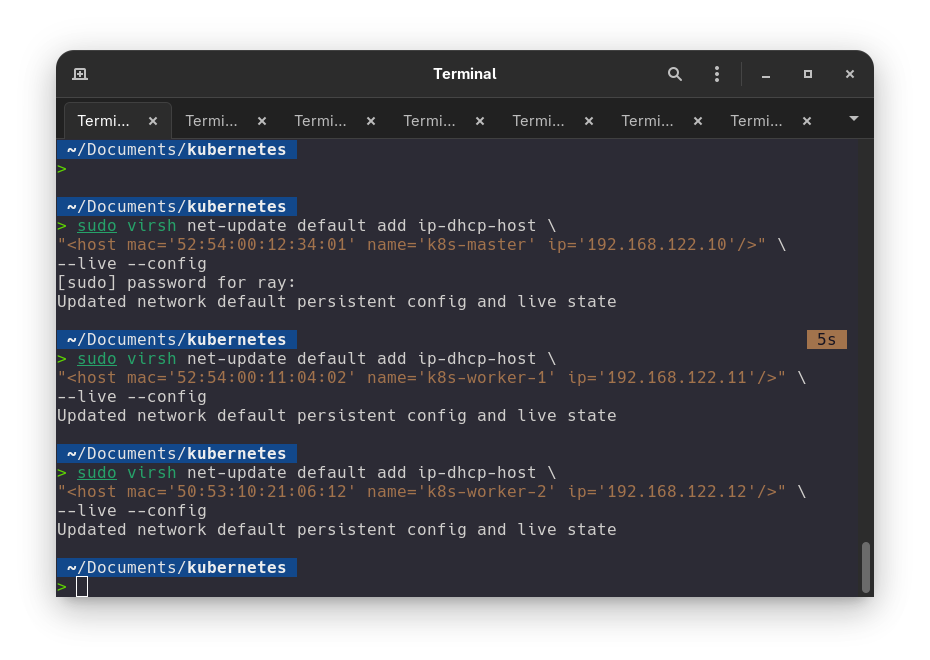This screenshot has height=660, width=930.
Task: Close the first terminal tab
Action: point(153,121)
